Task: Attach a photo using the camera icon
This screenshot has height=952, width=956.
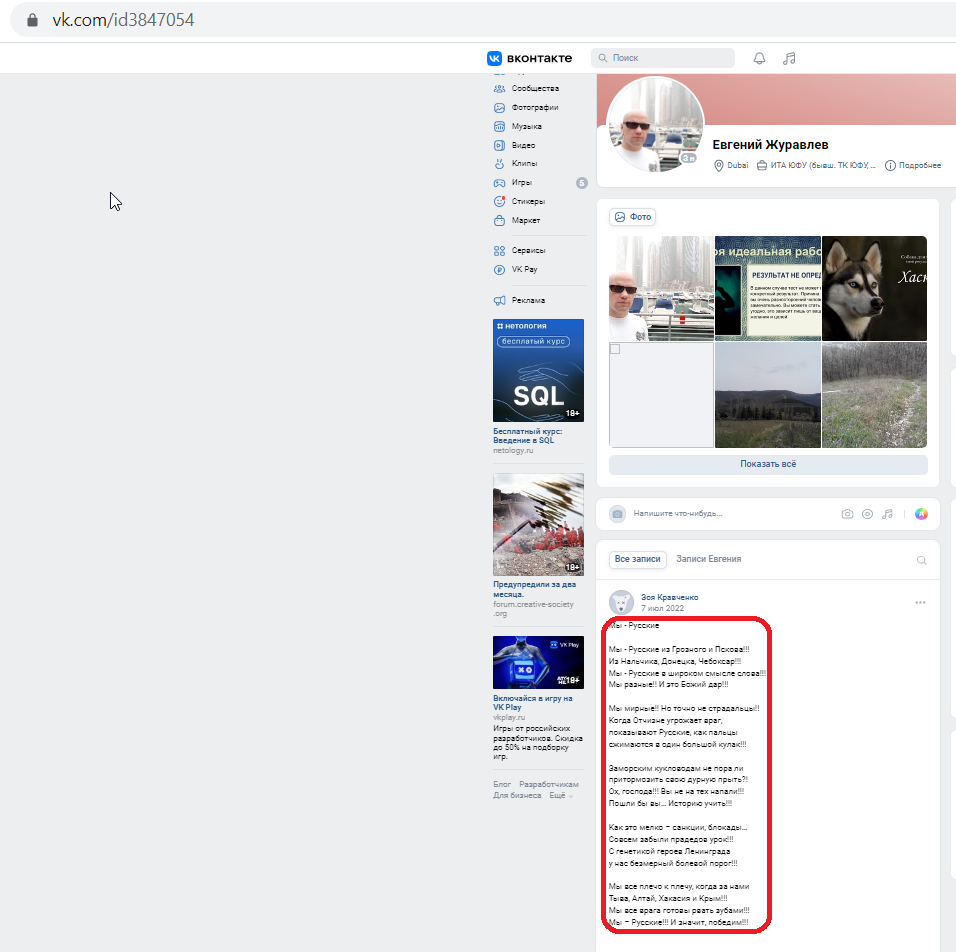Action: 847,514
